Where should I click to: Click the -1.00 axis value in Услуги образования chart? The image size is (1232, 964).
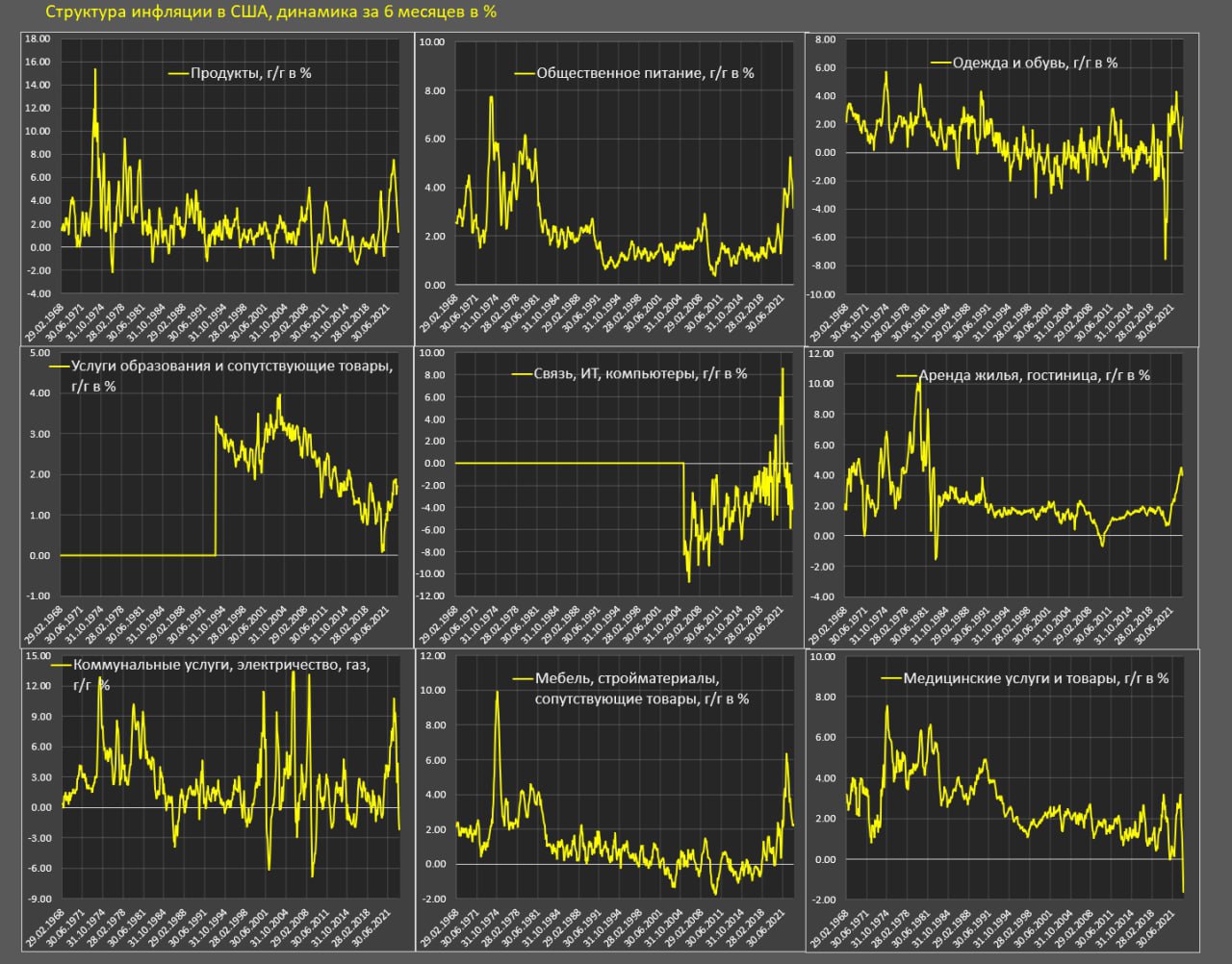(38, 596)
